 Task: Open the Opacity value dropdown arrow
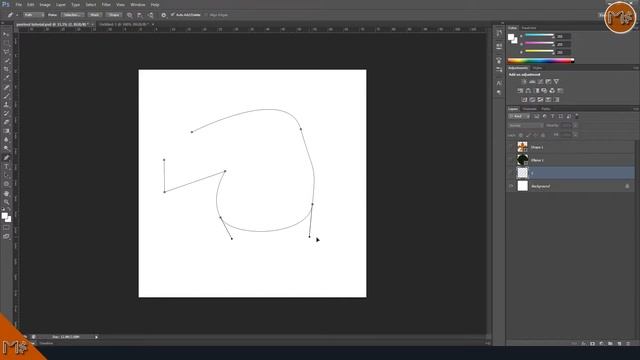click(575, 125)
